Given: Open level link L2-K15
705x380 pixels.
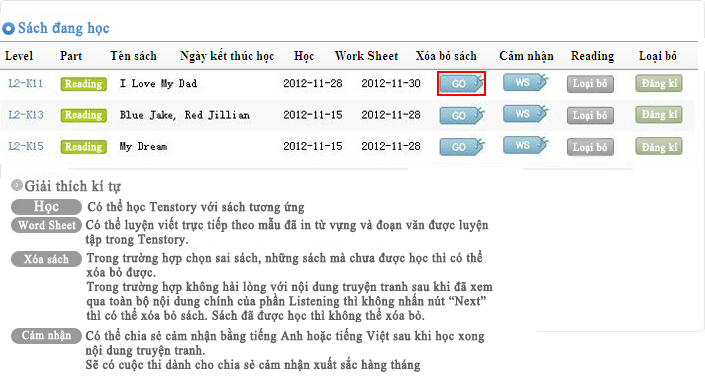Looking at the screenshot, I should tap(26, 146).
